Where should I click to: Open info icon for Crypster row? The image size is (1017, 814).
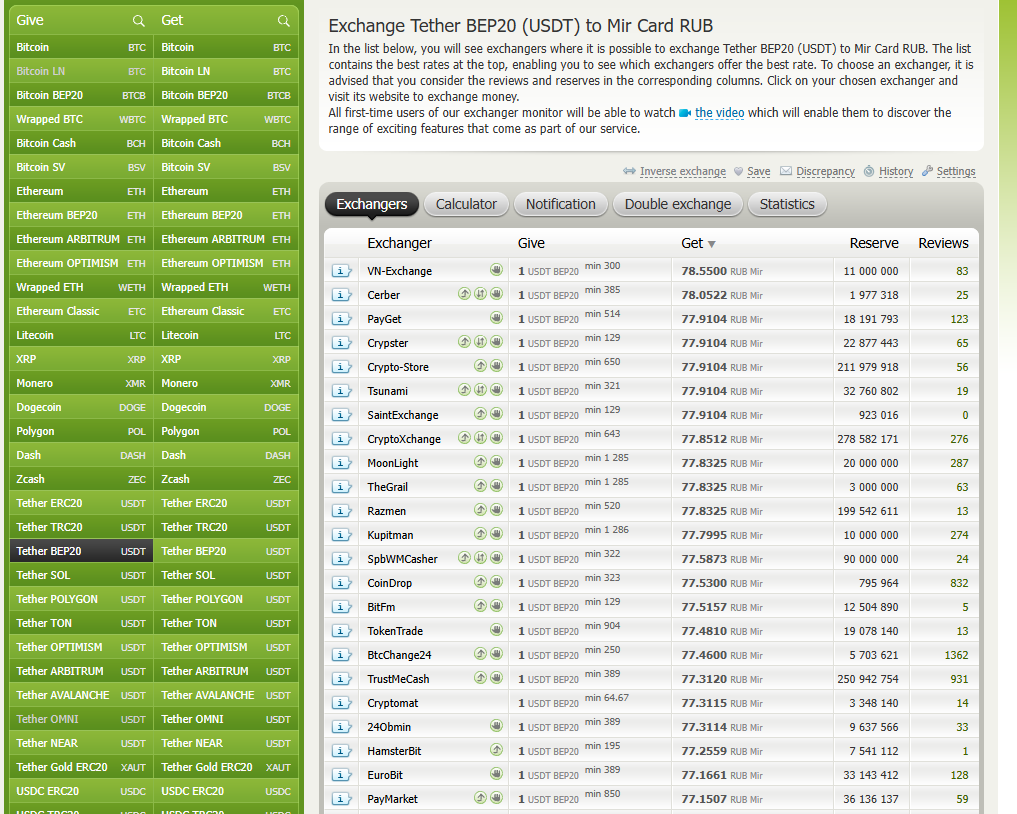click(x=341, y=343)
